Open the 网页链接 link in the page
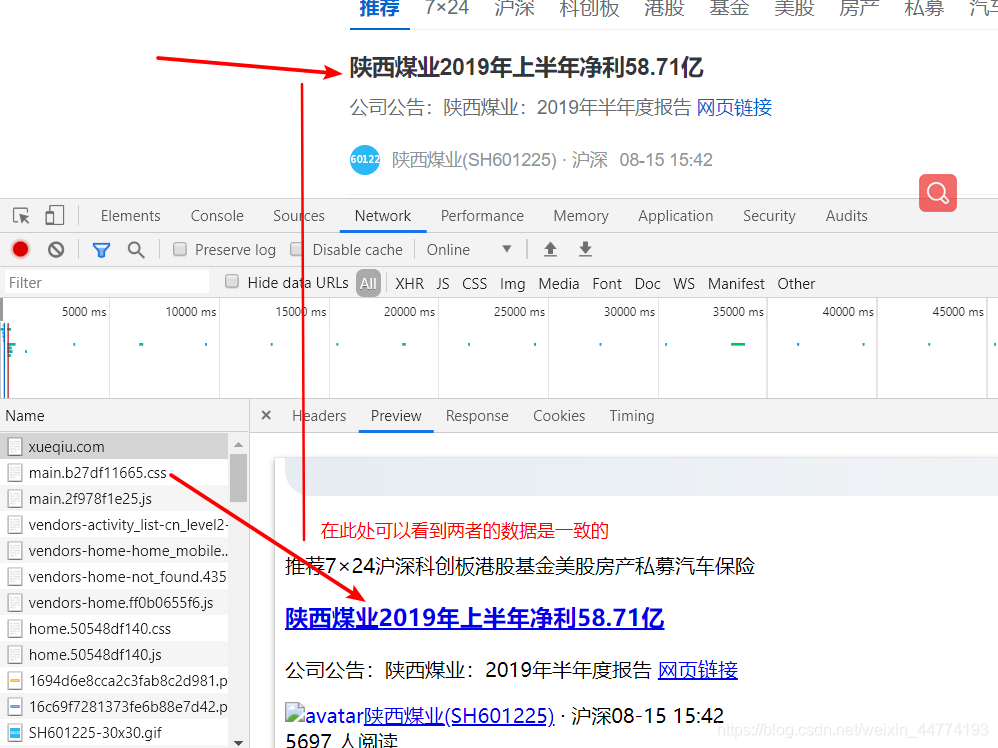 click(734, 107)
